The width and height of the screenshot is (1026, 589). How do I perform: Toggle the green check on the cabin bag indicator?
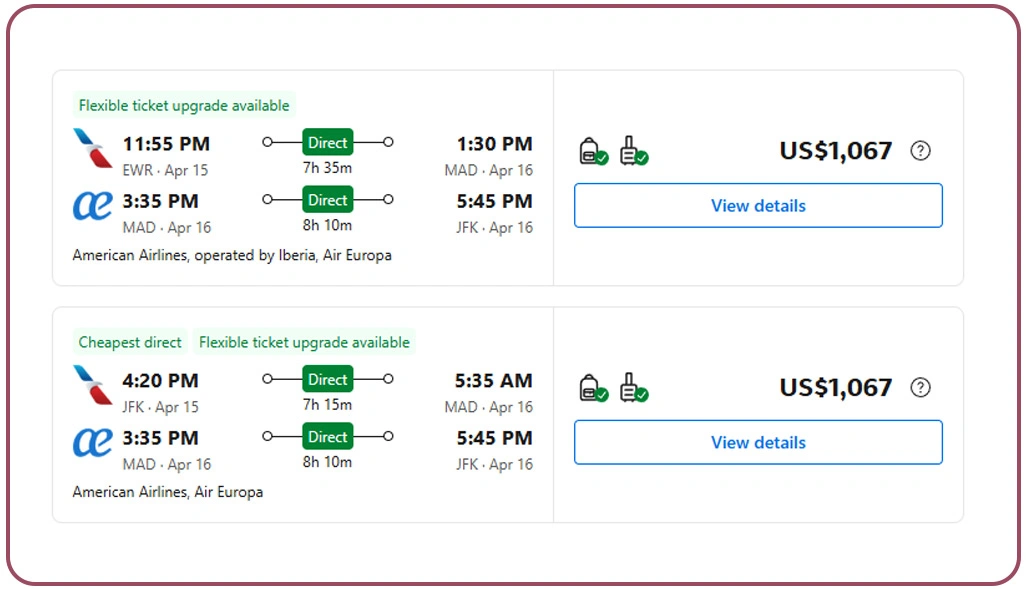[600, 157]
